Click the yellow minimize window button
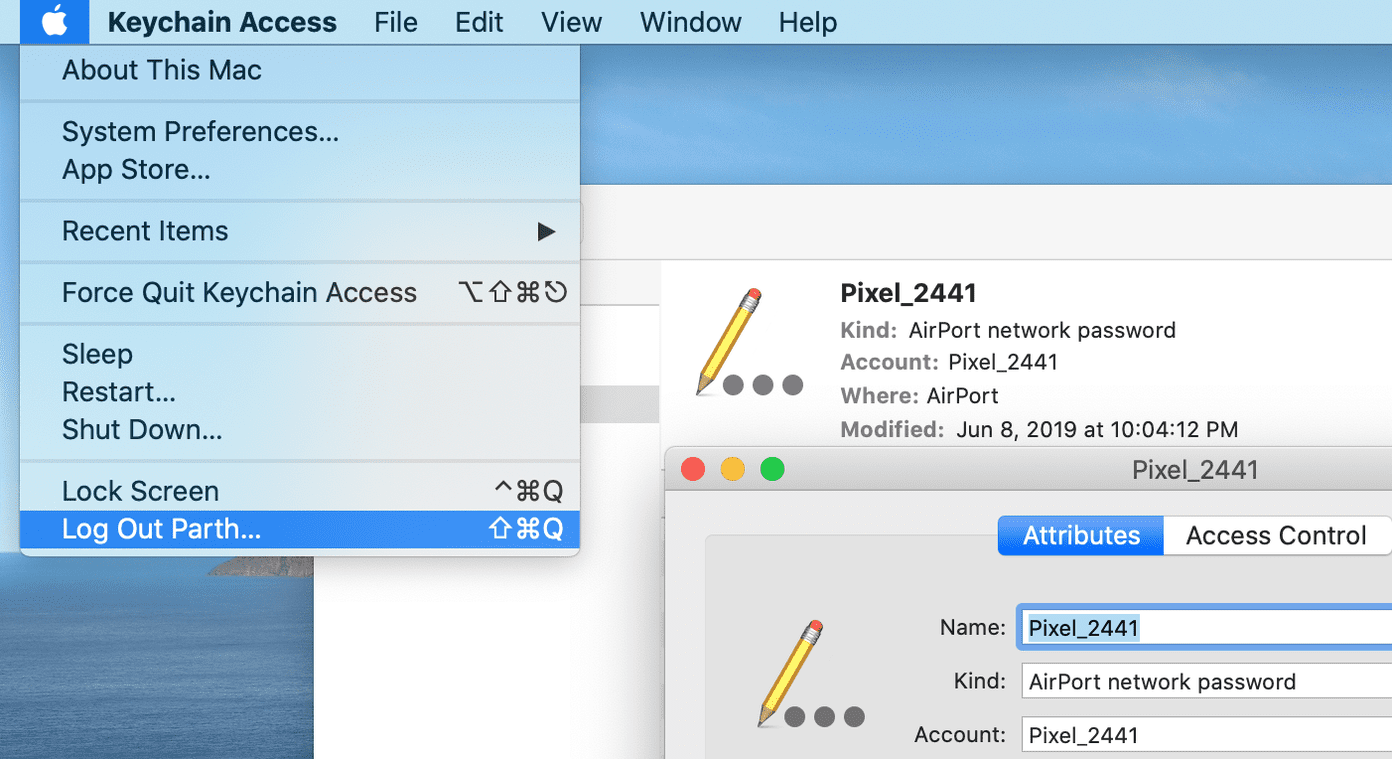The height and width of the screenshot is (759, 1392). coord(733,469)
